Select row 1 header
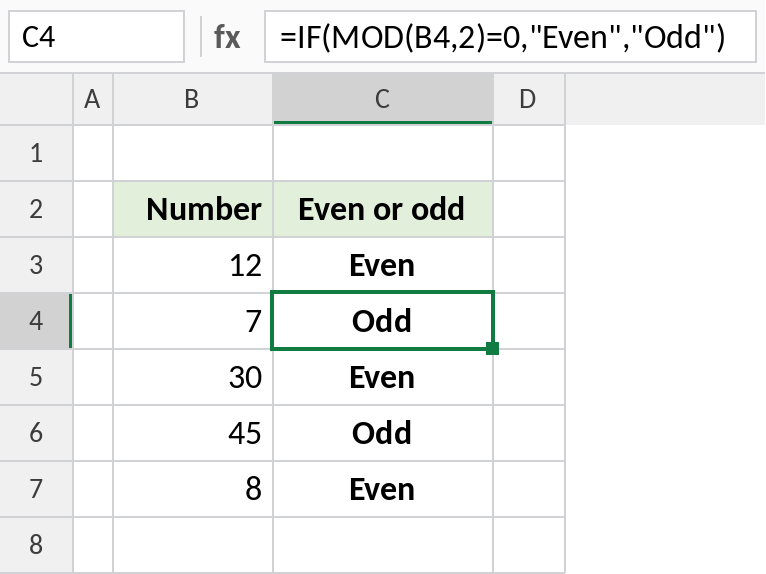The image size is (766, 574). coord(36,153)
